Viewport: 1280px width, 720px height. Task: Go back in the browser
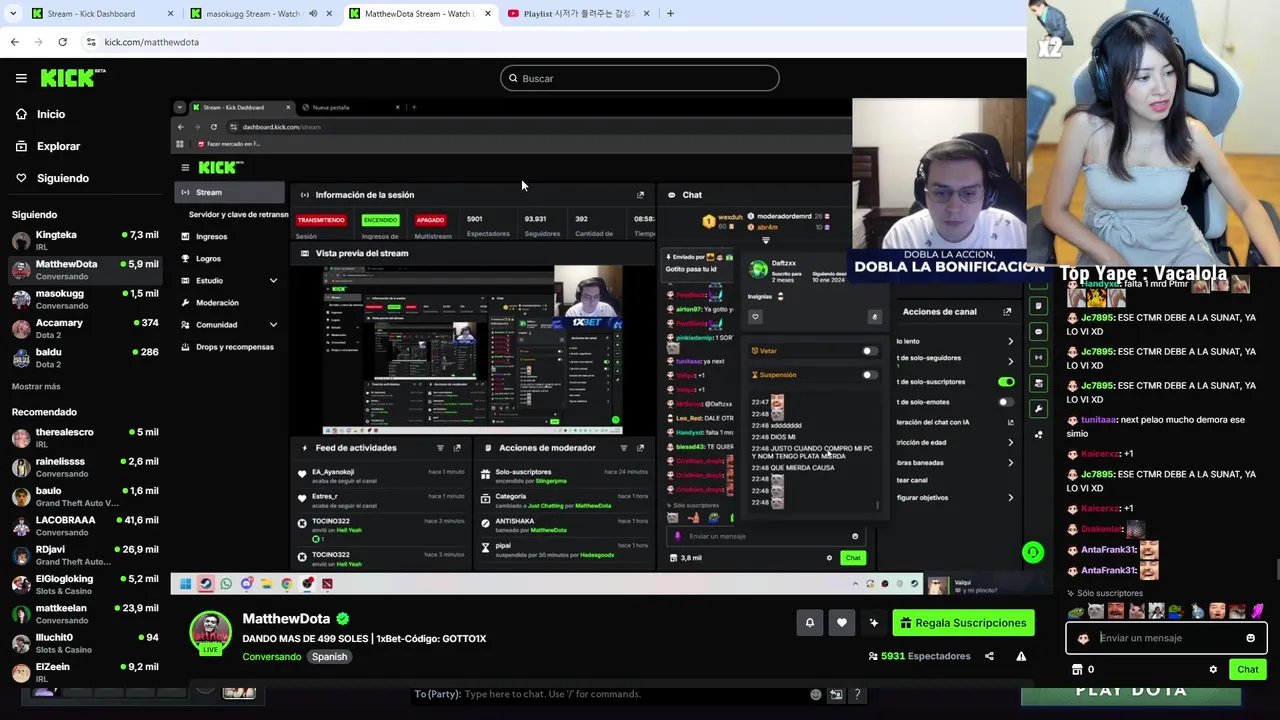14,42
